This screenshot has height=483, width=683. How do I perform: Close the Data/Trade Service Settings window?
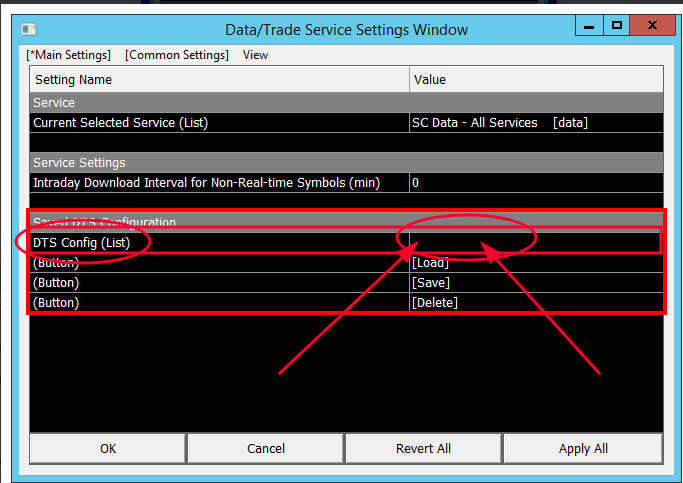652,26
